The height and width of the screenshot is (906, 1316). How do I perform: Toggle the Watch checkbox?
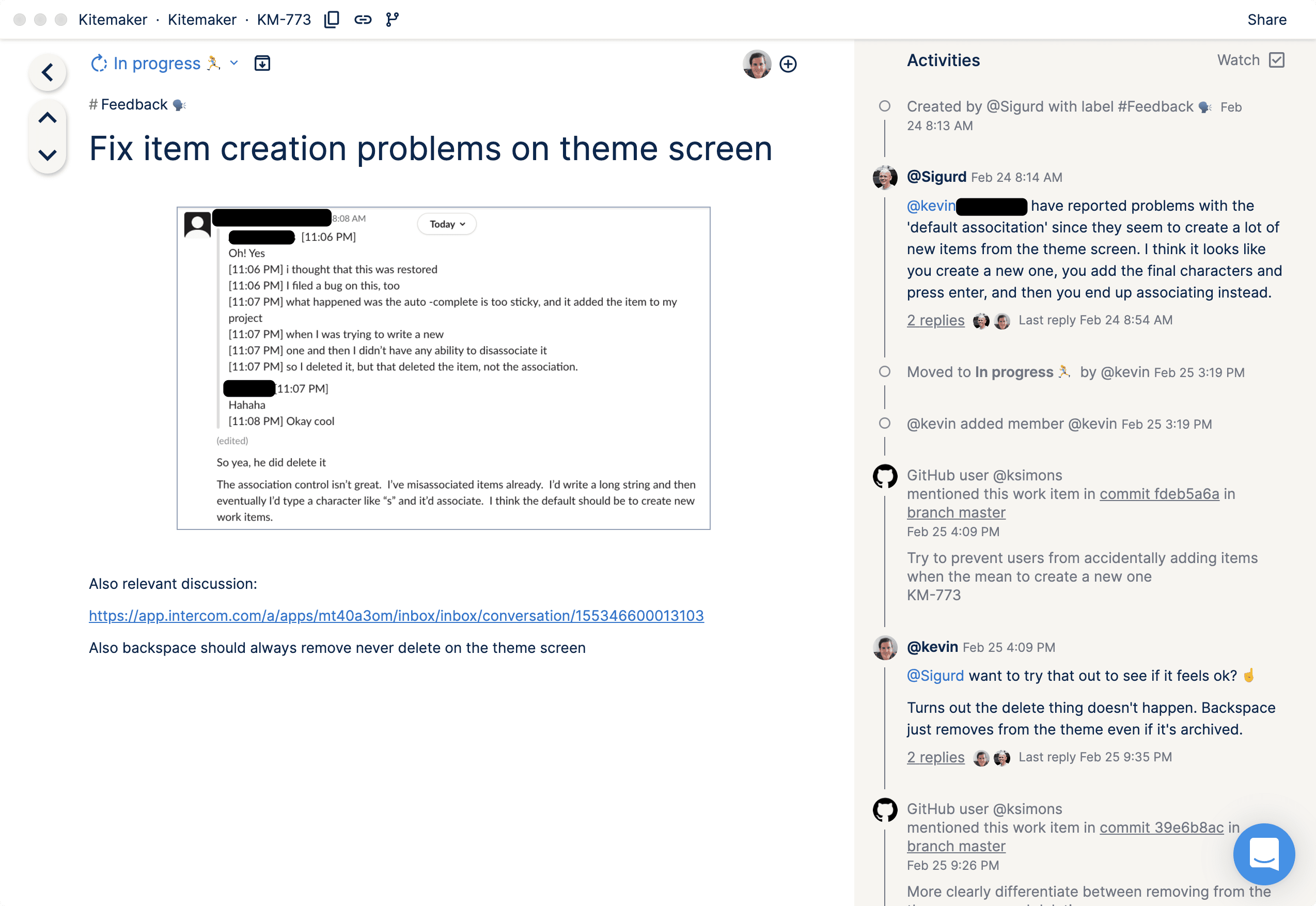point(1277,59)
